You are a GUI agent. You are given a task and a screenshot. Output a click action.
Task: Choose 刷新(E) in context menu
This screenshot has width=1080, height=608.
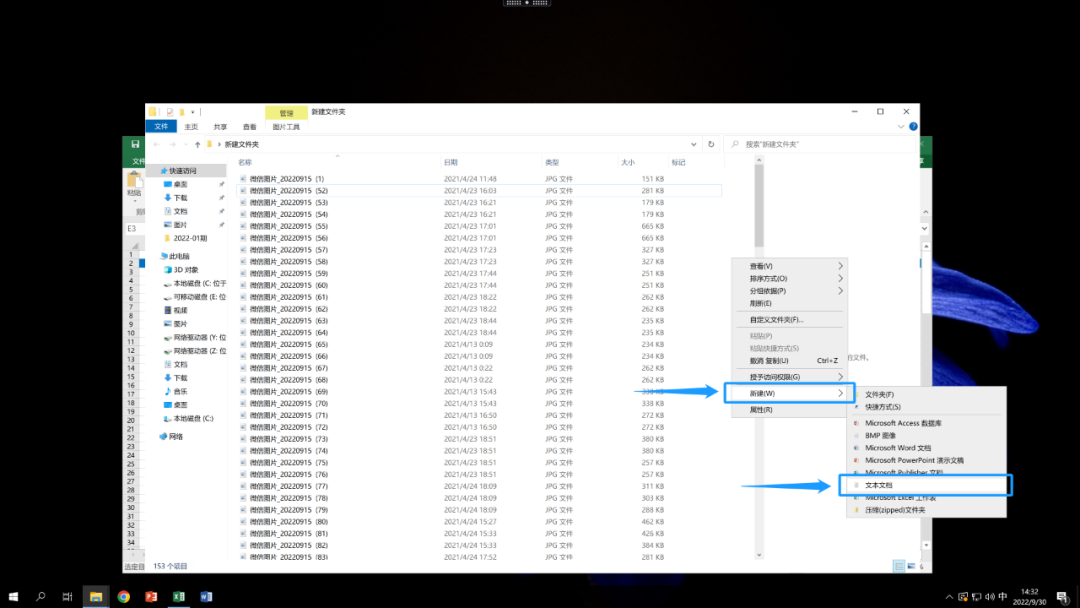[789, 304]
